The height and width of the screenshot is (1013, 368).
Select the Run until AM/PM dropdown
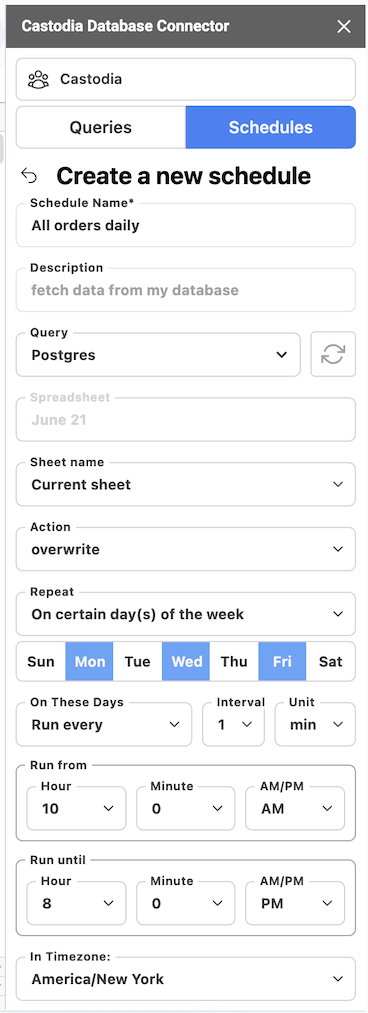(295, 903)
